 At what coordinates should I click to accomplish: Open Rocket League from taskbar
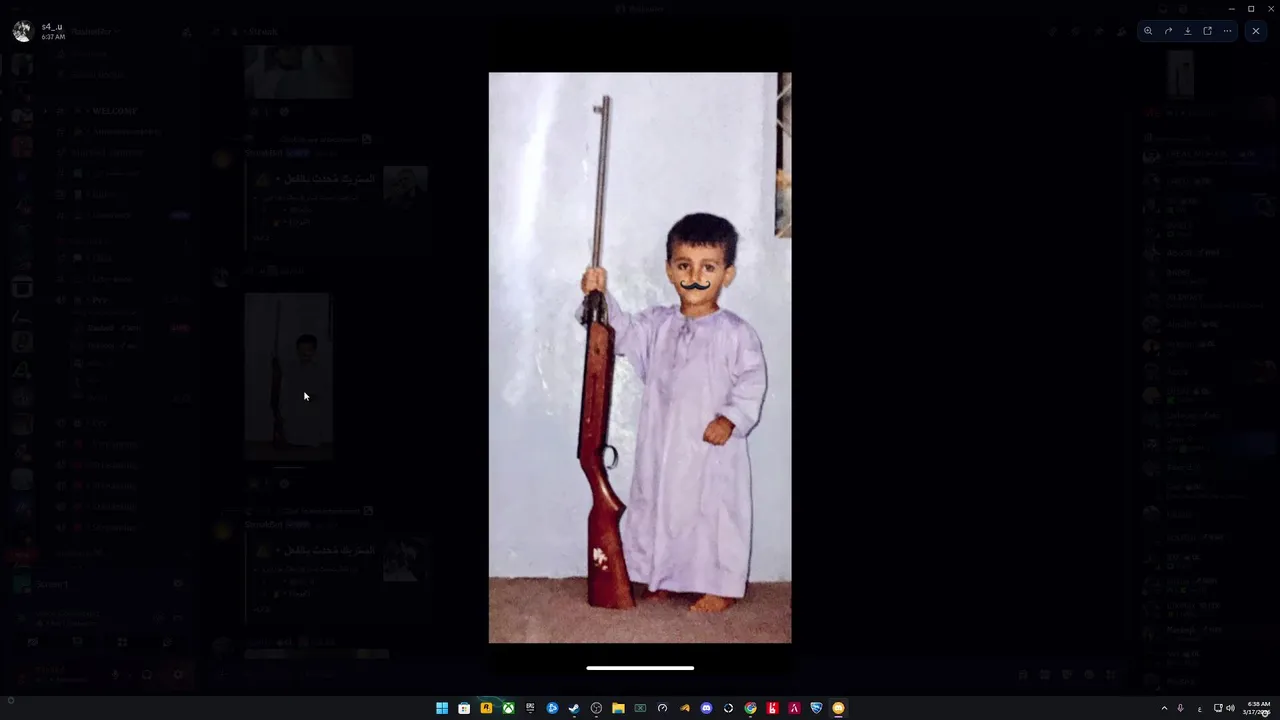click(816, 708)
